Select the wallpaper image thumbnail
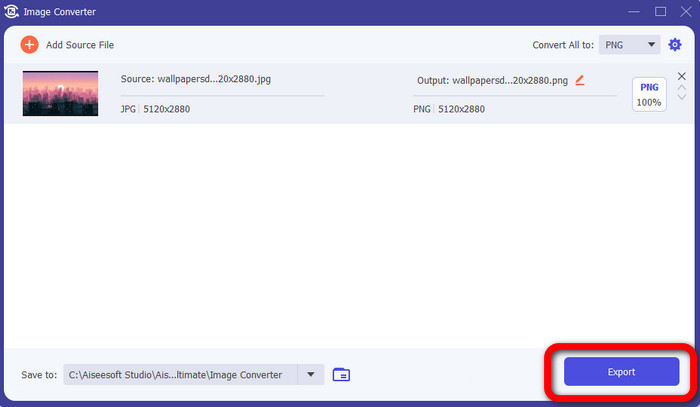 60,93
